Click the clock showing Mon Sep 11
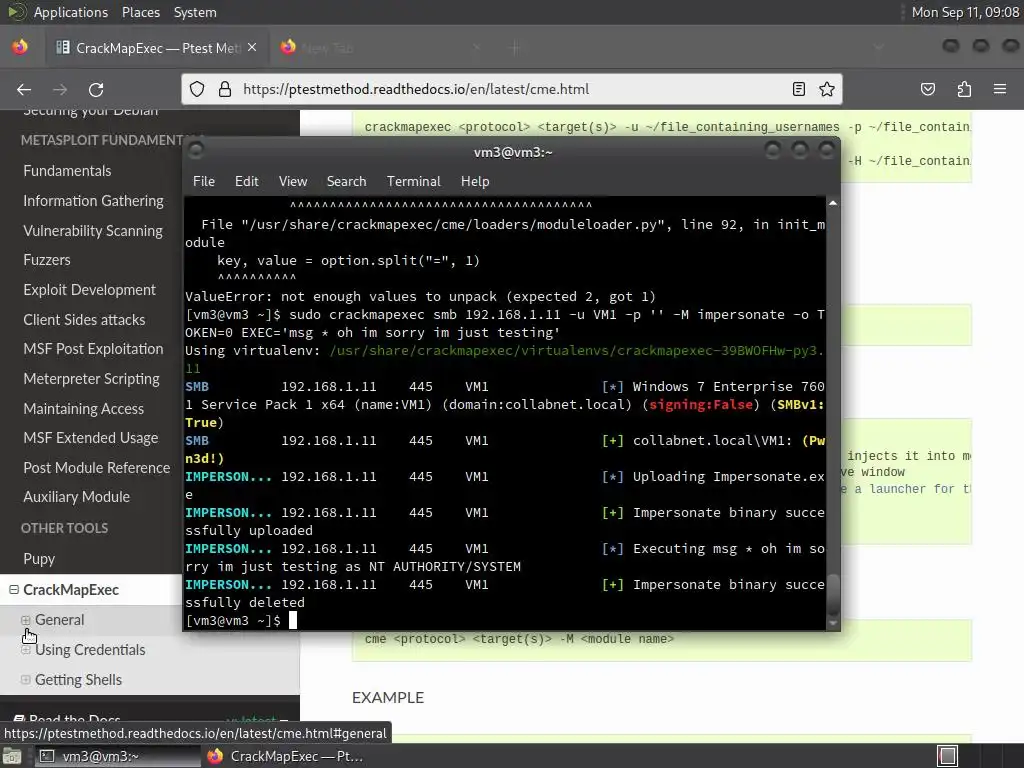This screenshot has width=1024, height=768. pyautogui.click(x=965, y=12)
